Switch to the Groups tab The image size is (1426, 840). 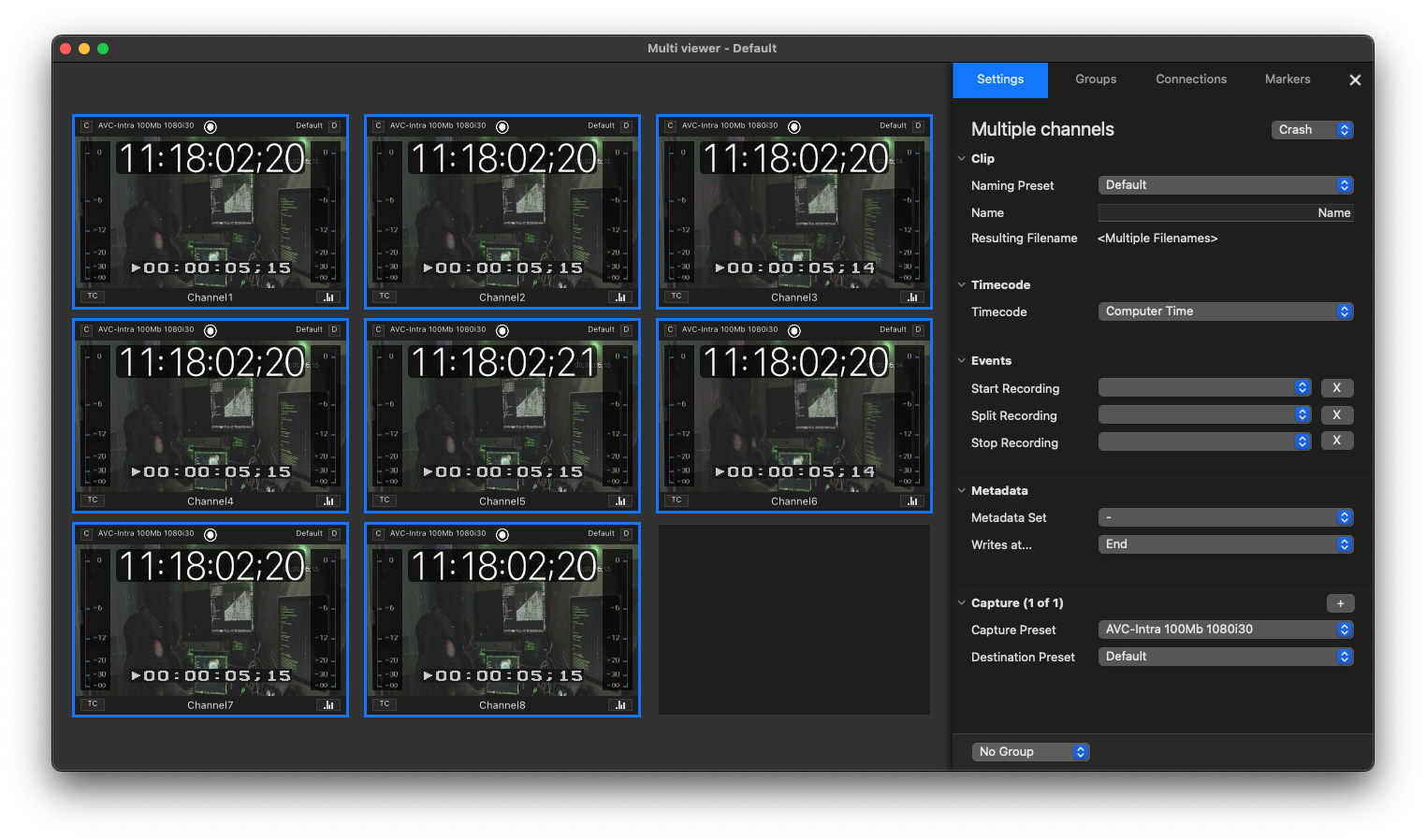1096,80
